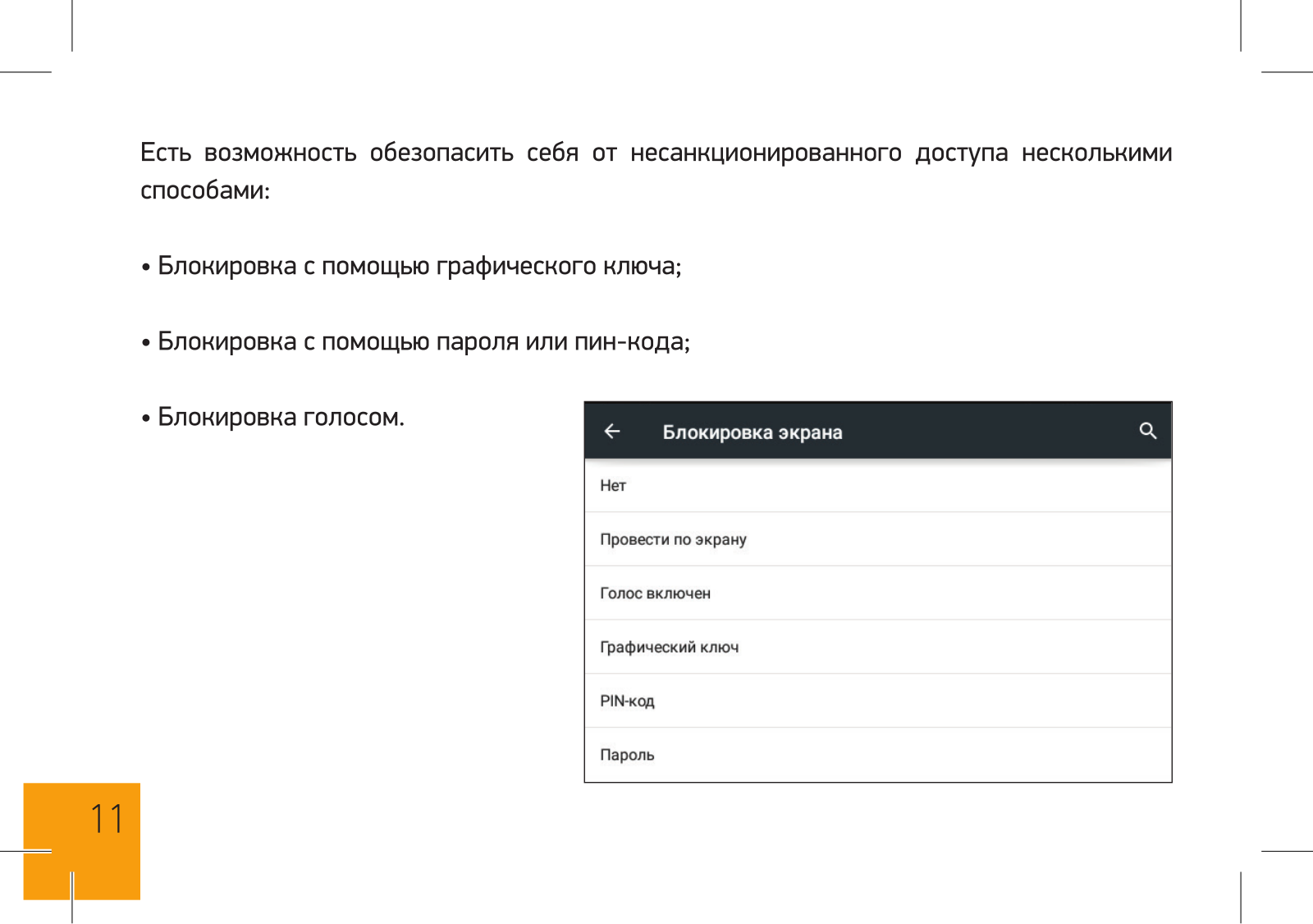Click the intro paragraph starting with Есть возможность
1313x924 pixels.
pos(656,171)
